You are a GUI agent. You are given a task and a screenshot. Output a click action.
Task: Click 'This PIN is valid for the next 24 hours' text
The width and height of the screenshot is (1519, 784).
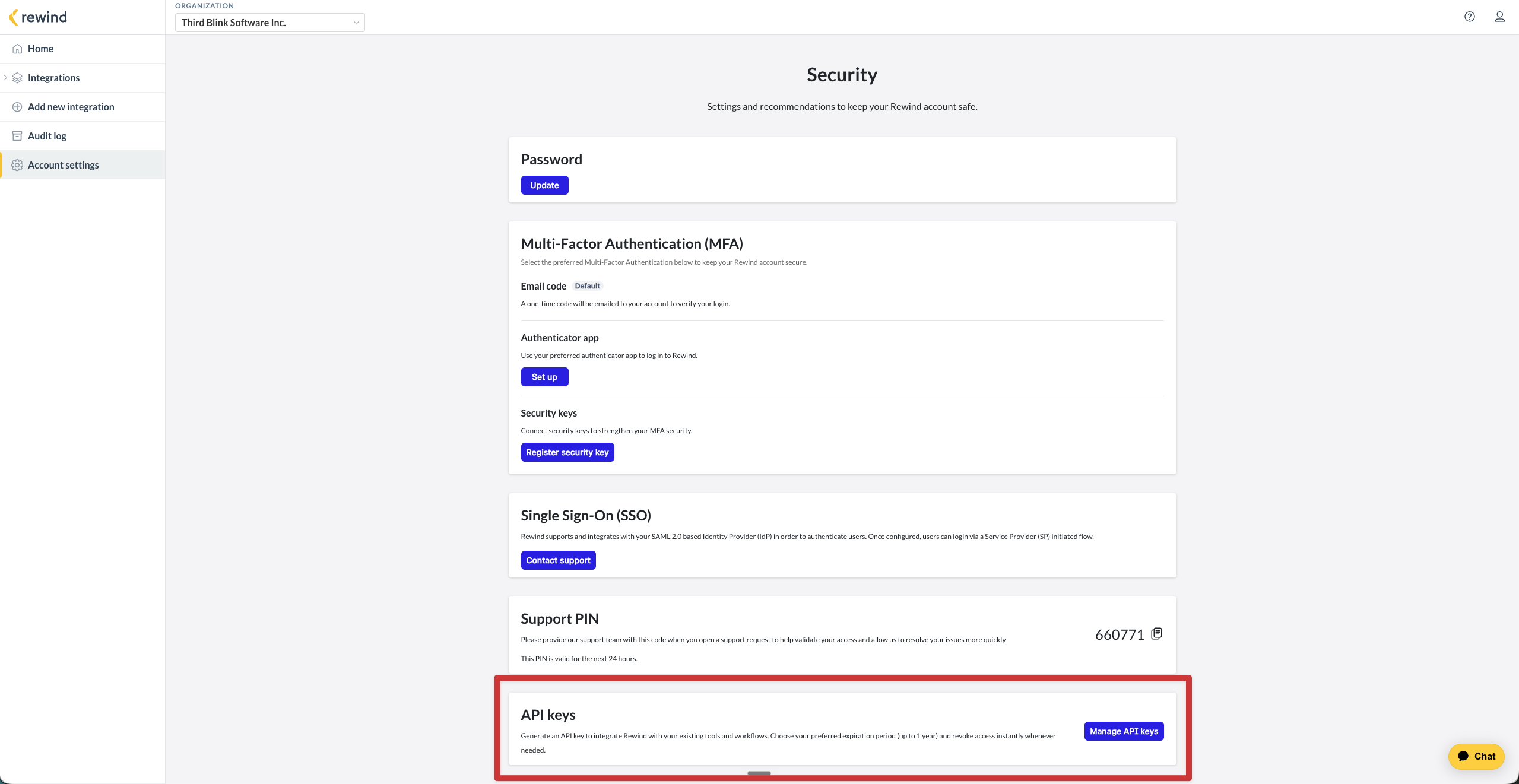pos(579,659)
